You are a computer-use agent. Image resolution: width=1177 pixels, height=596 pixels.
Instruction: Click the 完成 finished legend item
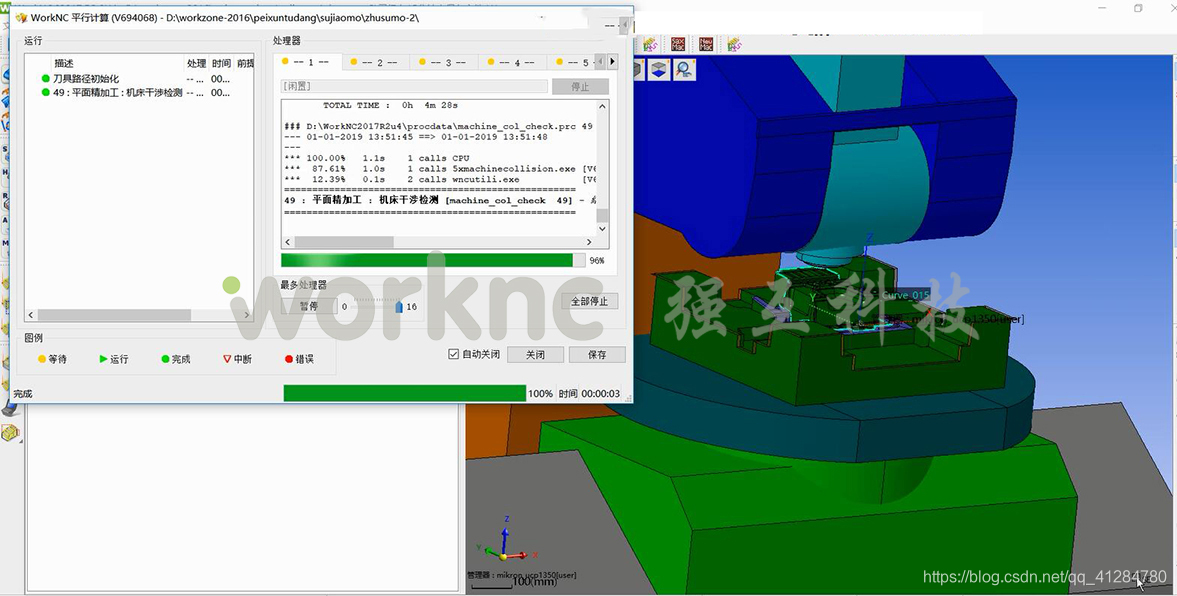click(176, 359)
